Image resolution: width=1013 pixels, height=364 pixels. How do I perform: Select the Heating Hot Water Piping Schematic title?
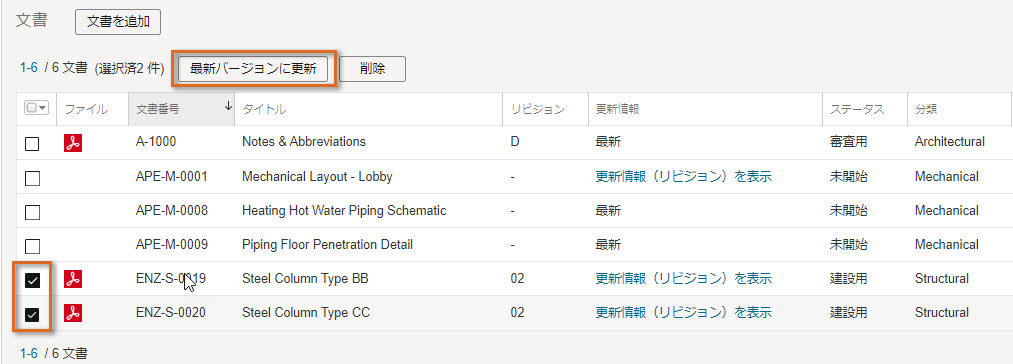pyautogui.click(x=344, y=211)
